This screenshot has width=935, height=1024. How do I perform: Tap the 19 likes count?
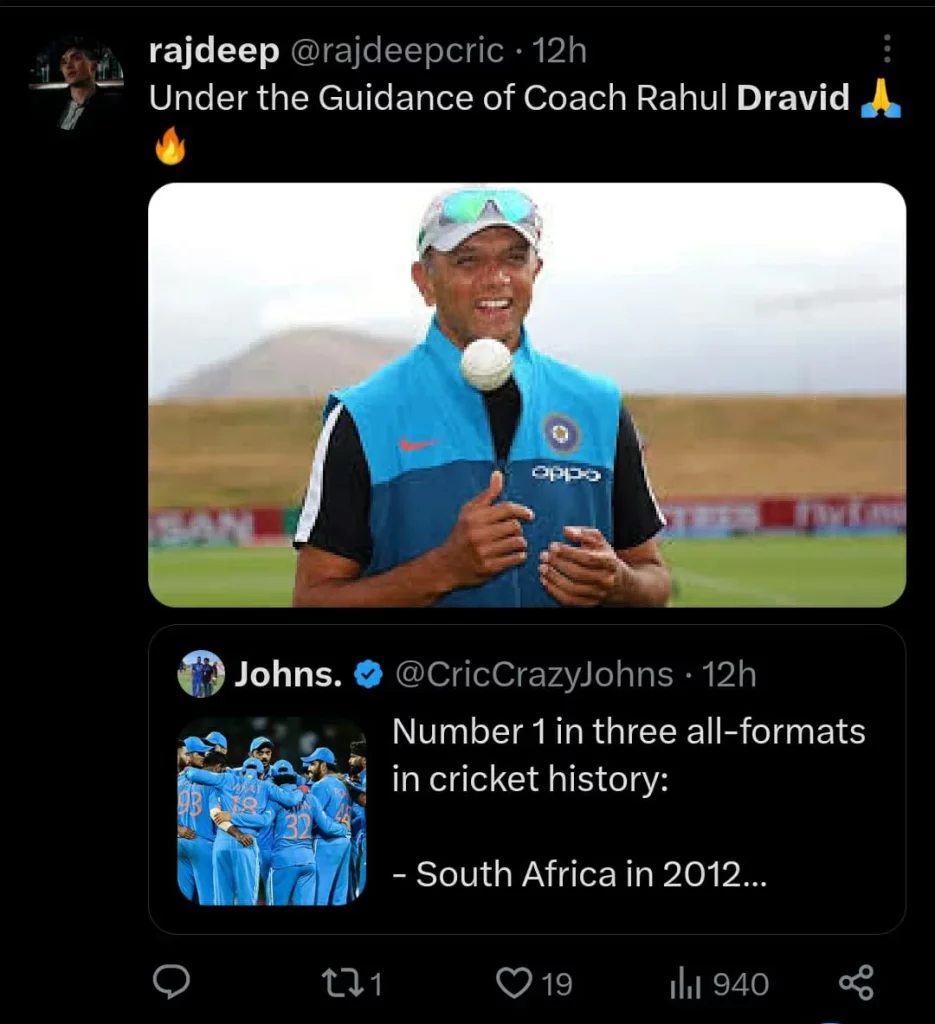[x=557, y=985]
